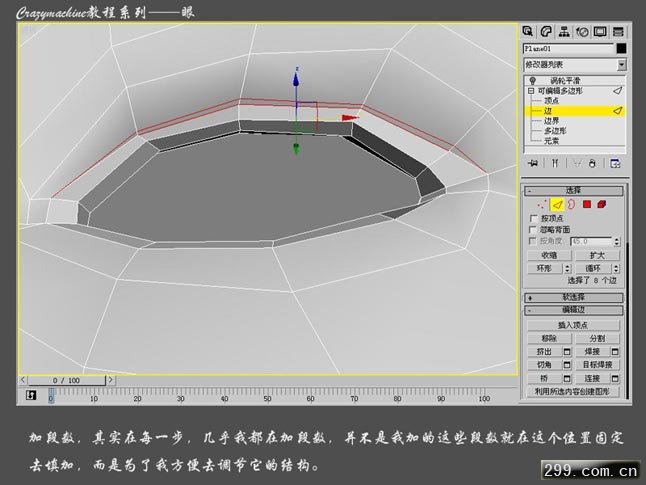Click the 挤出 extrude button

[x=545, y=351]
